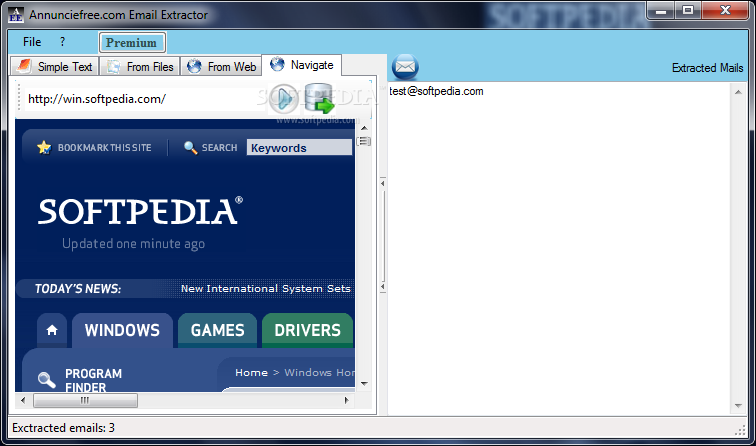
Task: Open the question mark help menu
Action: click(x=62, y=42)
